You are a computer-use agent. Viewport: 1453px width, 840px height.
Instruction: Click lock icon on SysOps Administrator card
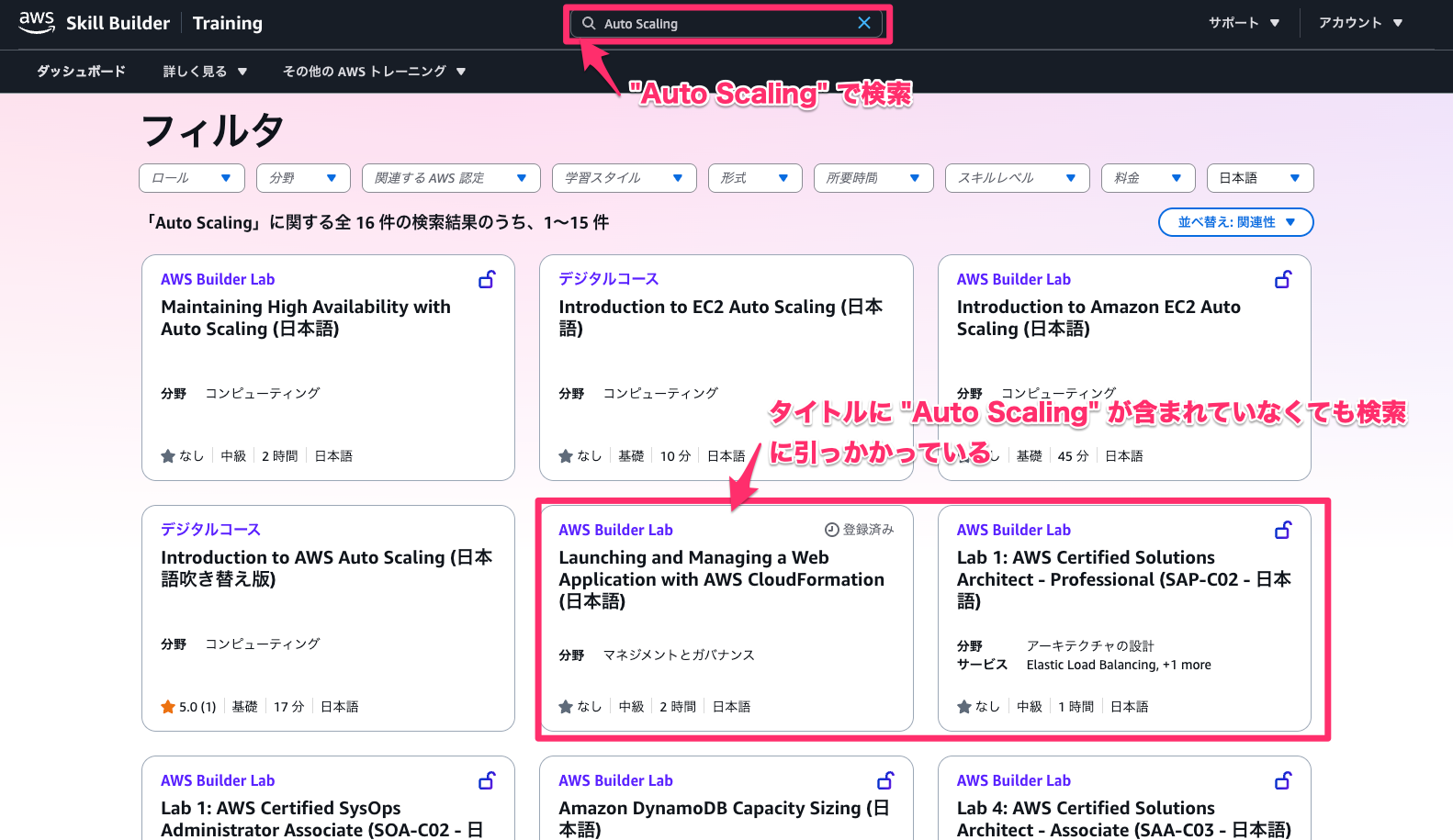point(488,780)
